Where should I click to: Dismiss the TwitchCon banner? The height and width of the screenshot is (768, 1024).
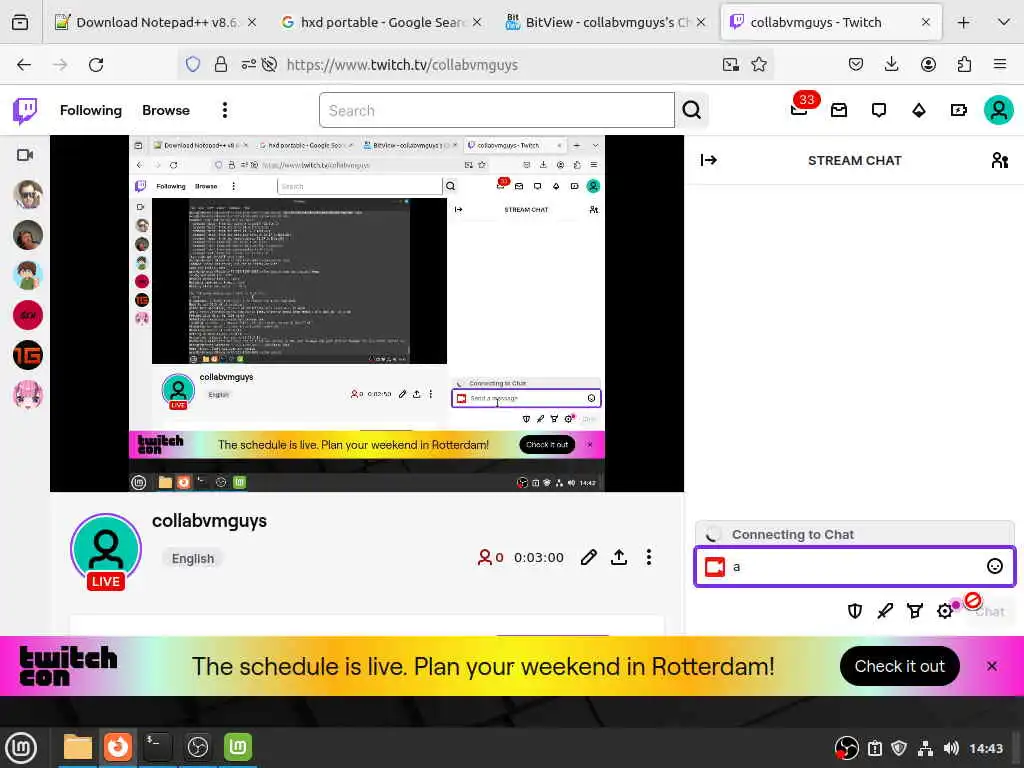pos(991,666)
